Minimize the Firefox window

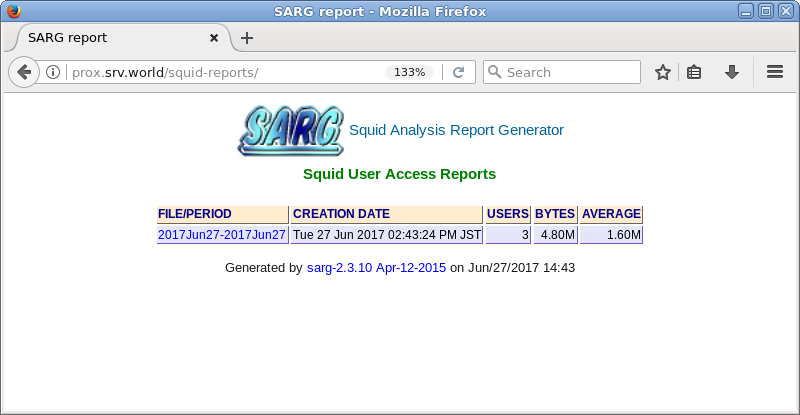click(745, 11)
